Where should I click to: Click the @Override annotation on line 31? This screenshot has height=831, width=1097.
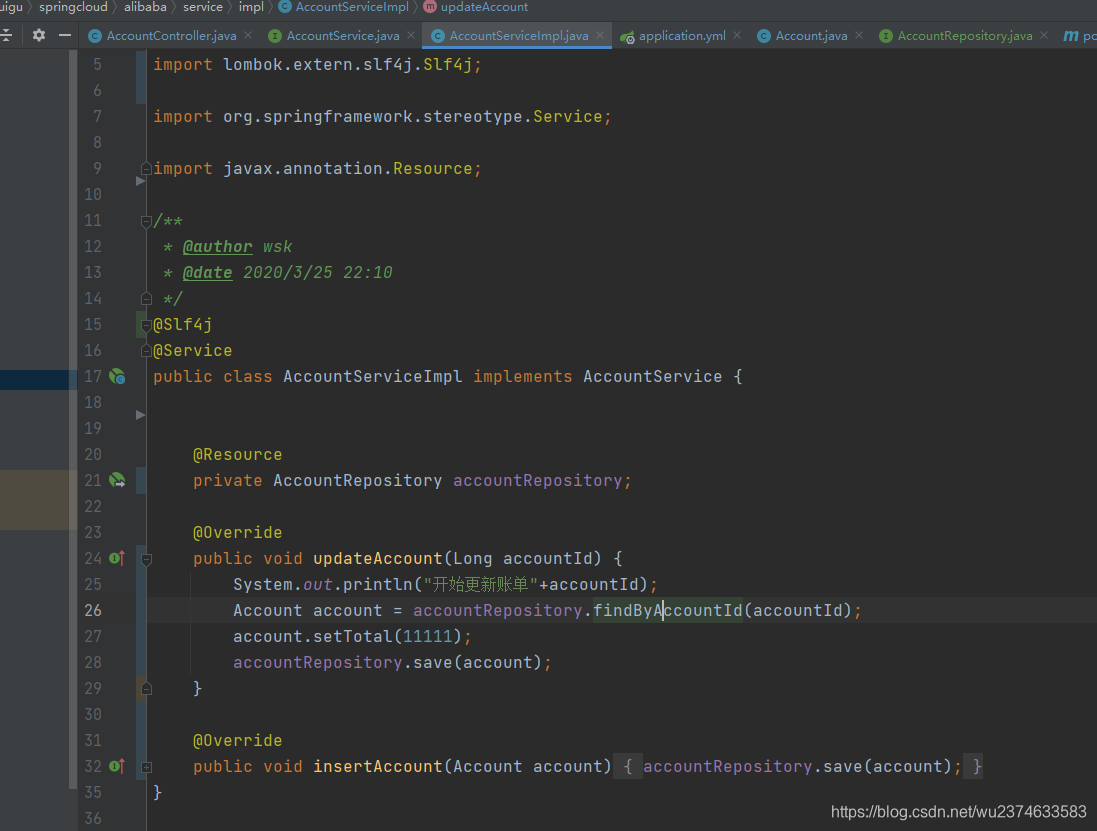click(x=238, y=740)
